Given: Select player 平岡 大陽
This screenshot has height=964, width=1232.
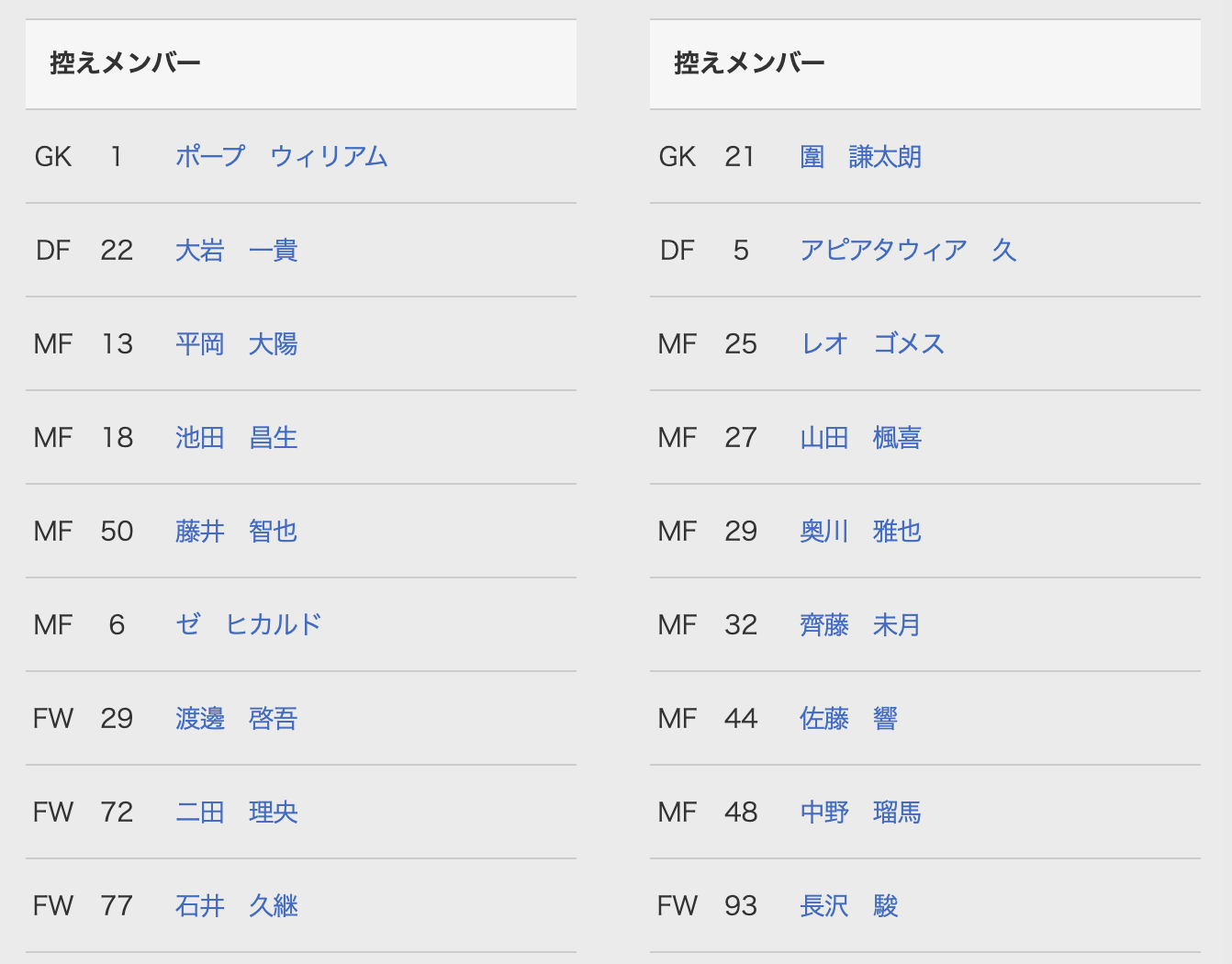Looking at the screenshot, I should 236,344.
